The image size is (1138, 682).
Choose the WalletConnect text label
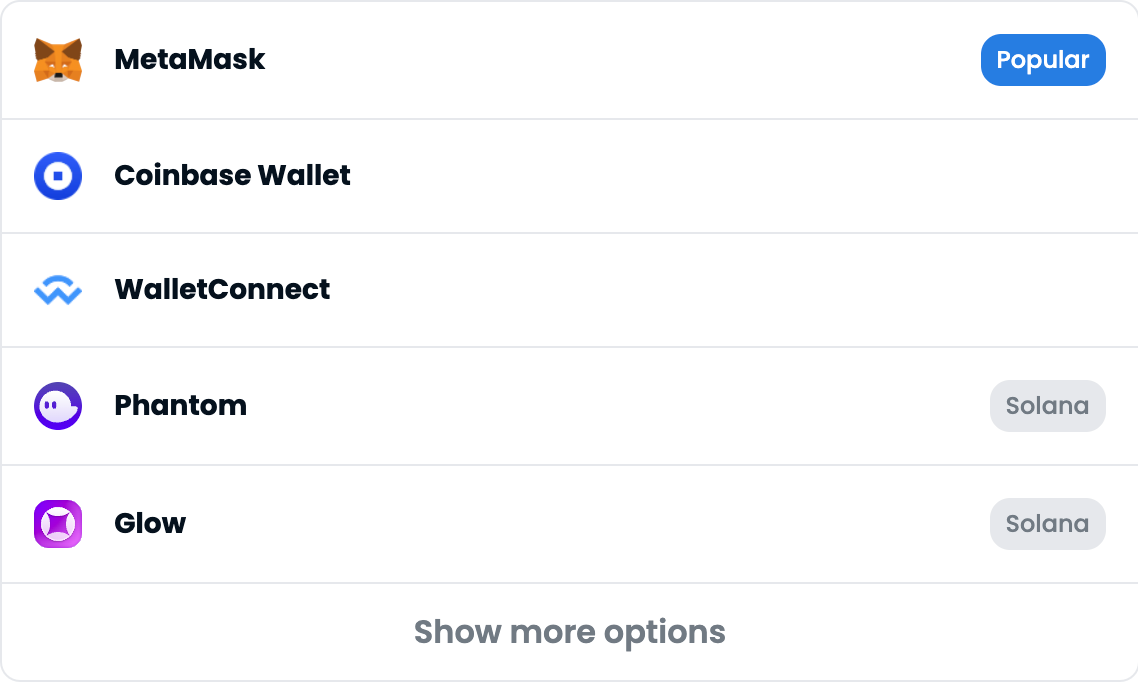click(x=222, y=290)
